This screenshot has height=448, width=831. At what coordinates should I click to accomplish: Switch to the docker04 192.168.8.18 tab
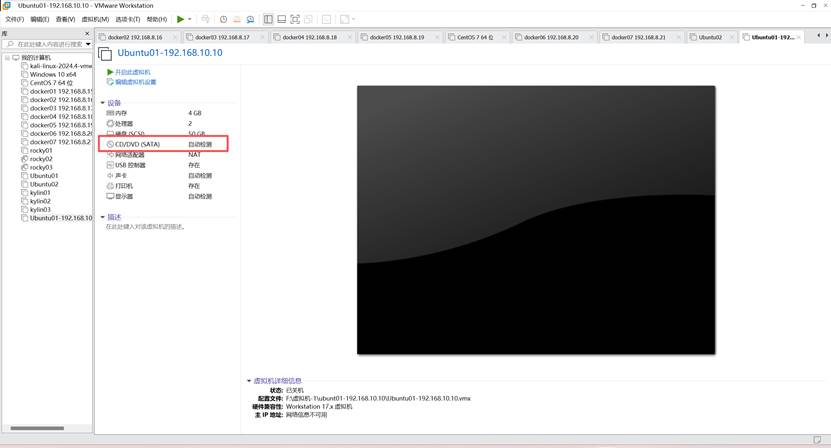[310, 37]
